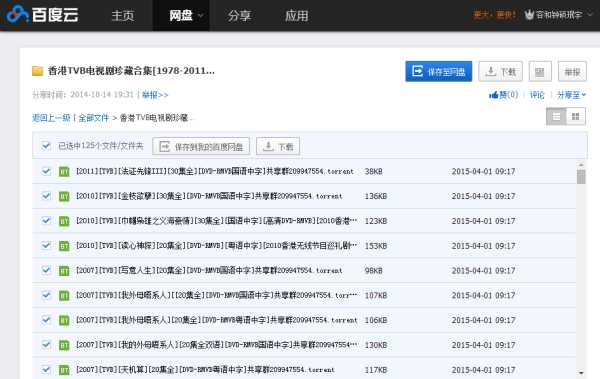This screenshot has width=600, height=379.
Task: Click BT icon of 读心神探 row
Action: pos(64,246)
